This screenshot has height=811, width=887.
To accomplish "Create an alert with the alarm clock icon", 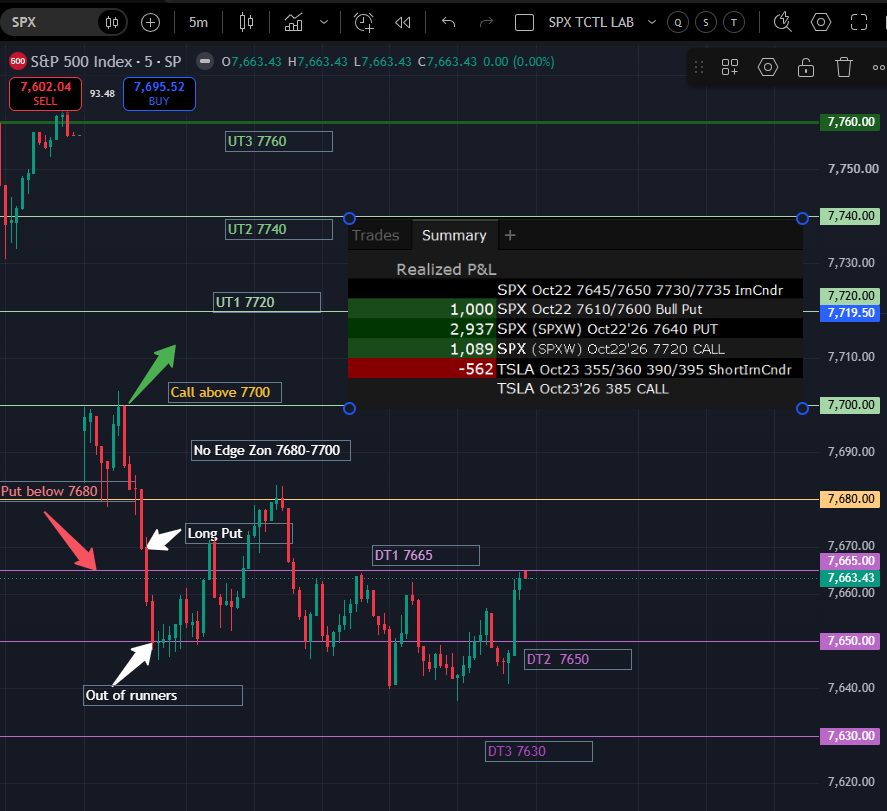I will pyautogui.click(x=364, y=23).
